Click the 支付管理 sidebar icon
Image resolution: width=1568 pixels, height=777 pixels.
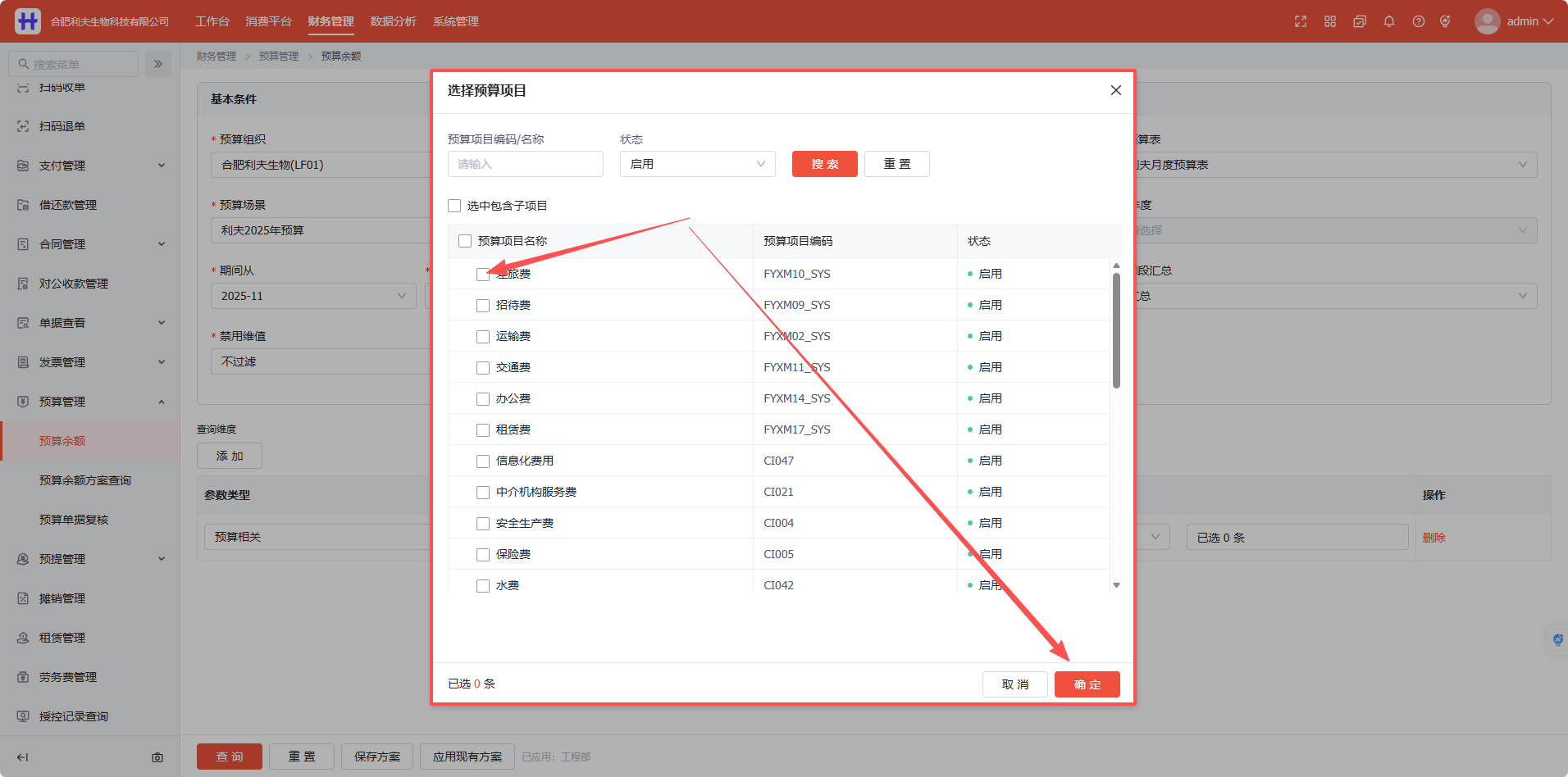click(23, 166)
